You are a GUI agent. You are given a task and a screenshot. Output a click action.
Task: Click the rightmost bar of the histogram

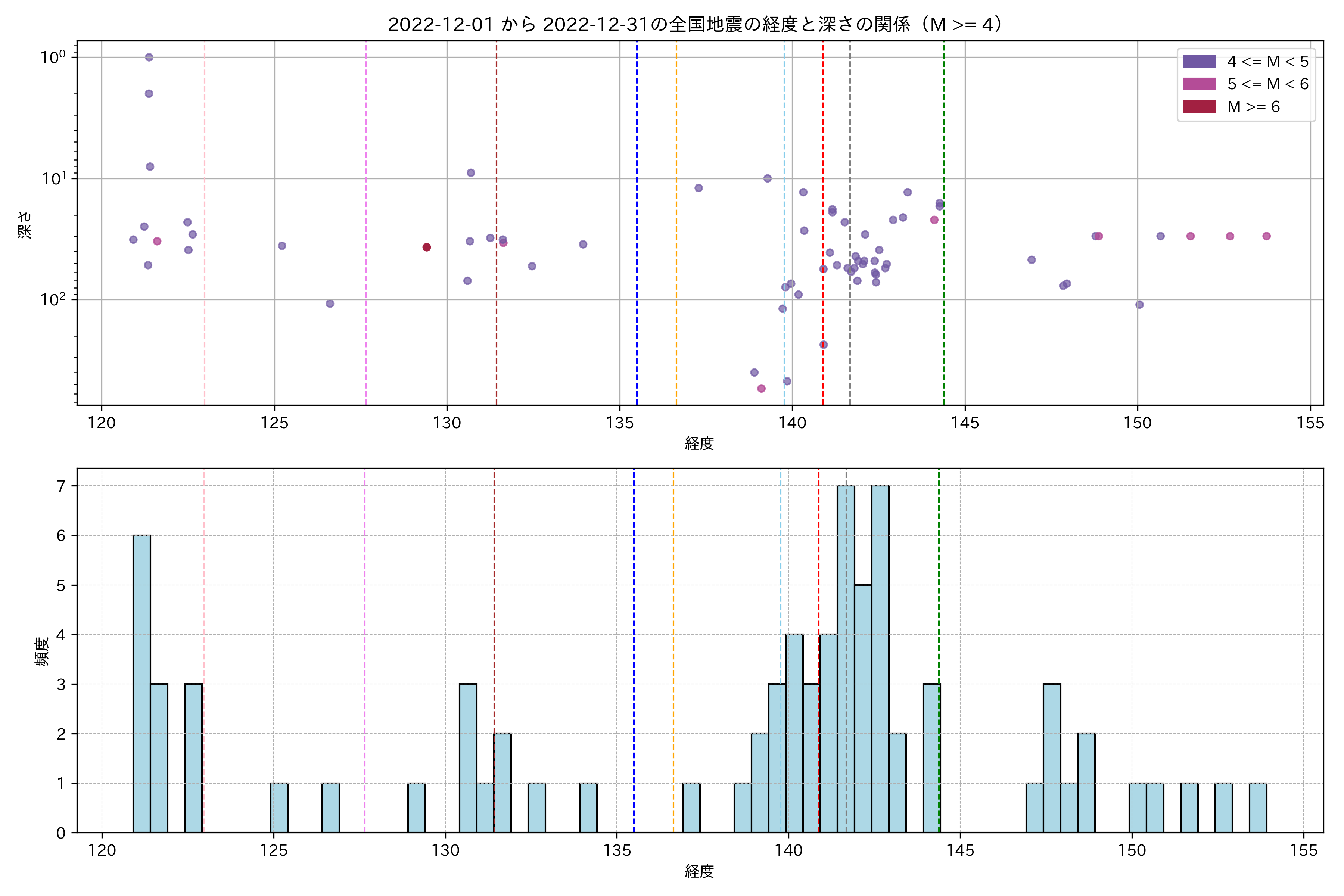pyautogui.click(x=1258, y=808)
